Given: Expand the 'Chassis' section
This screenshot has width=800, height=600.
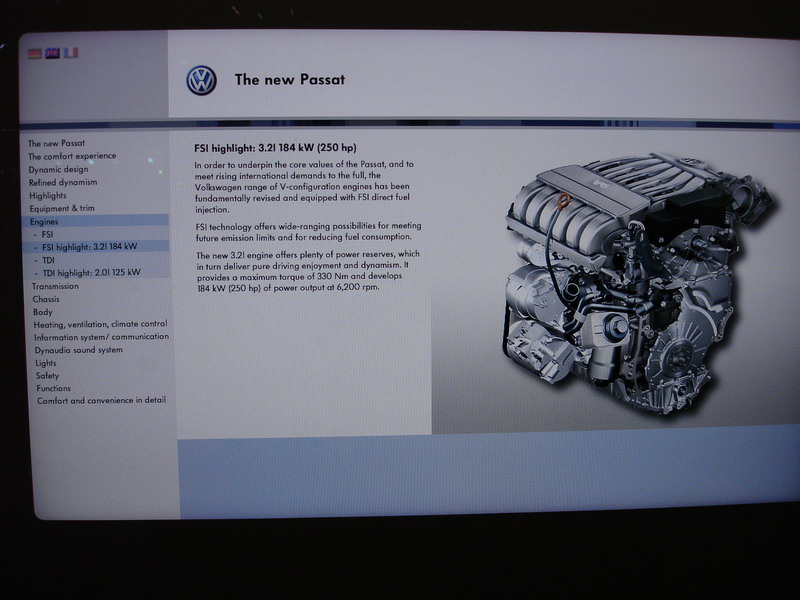Looking at the screenshot, I should click(x=46, y=299).
